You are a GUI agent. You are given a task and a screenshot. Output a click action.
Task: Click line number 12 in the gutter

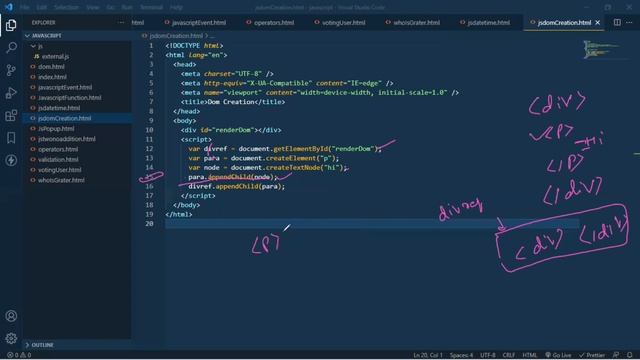149,149
